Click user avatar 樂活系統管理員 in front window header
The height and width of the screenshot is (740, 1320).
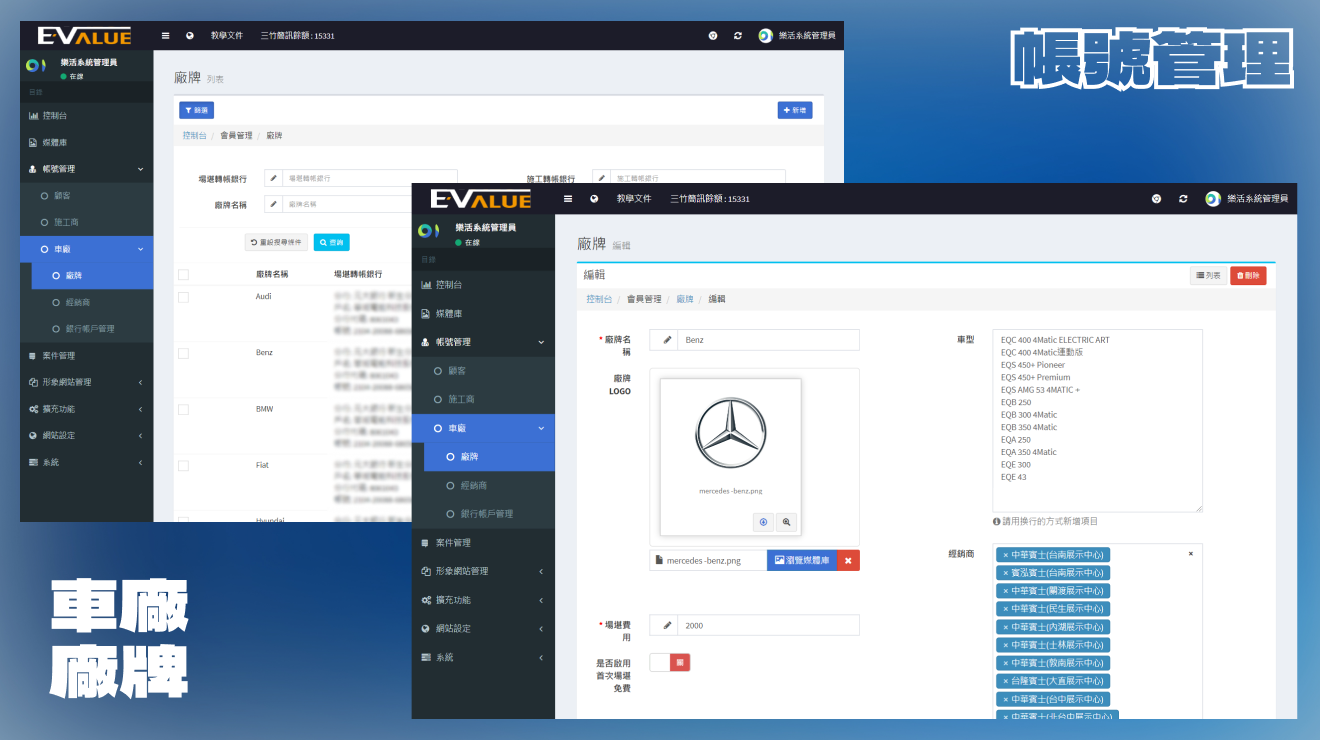1246,199
